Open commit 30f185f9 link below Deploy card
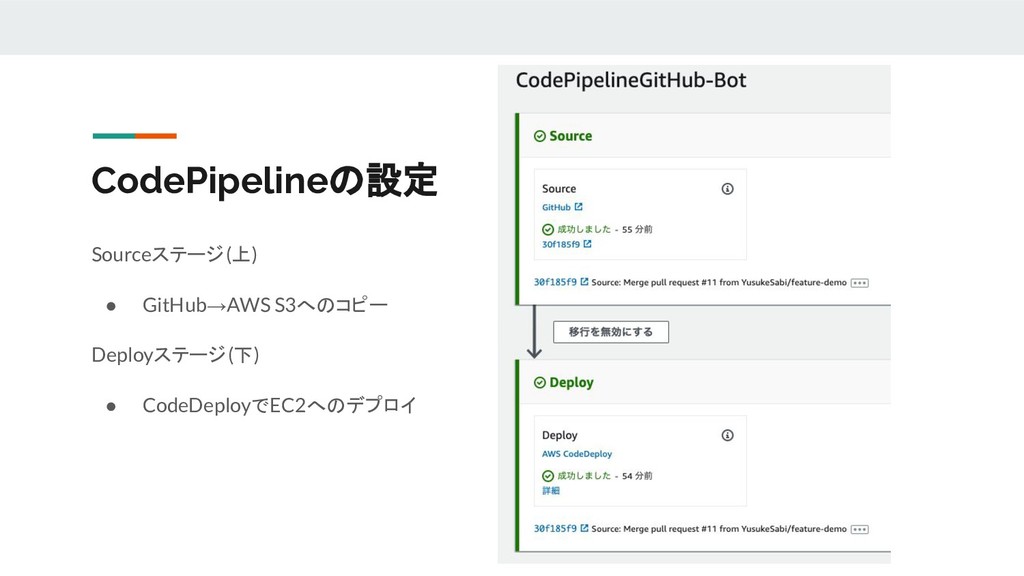 tap(555, 528)
